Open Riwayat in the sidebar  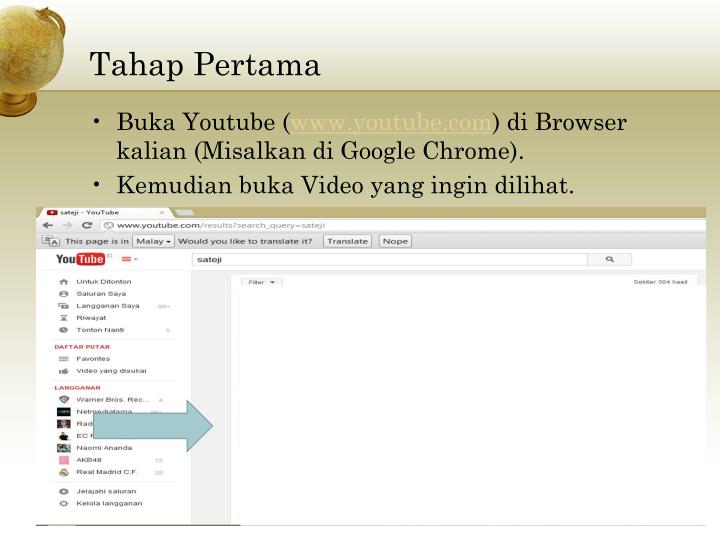pyautogui.click(x=91, y=318)
